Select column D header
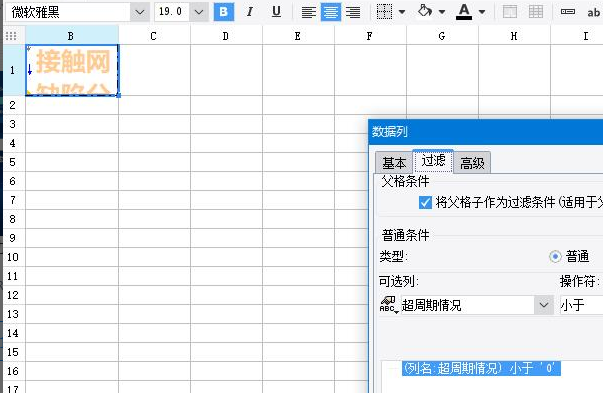This screenshot has width=603, height=393. [x=226, y=36]
